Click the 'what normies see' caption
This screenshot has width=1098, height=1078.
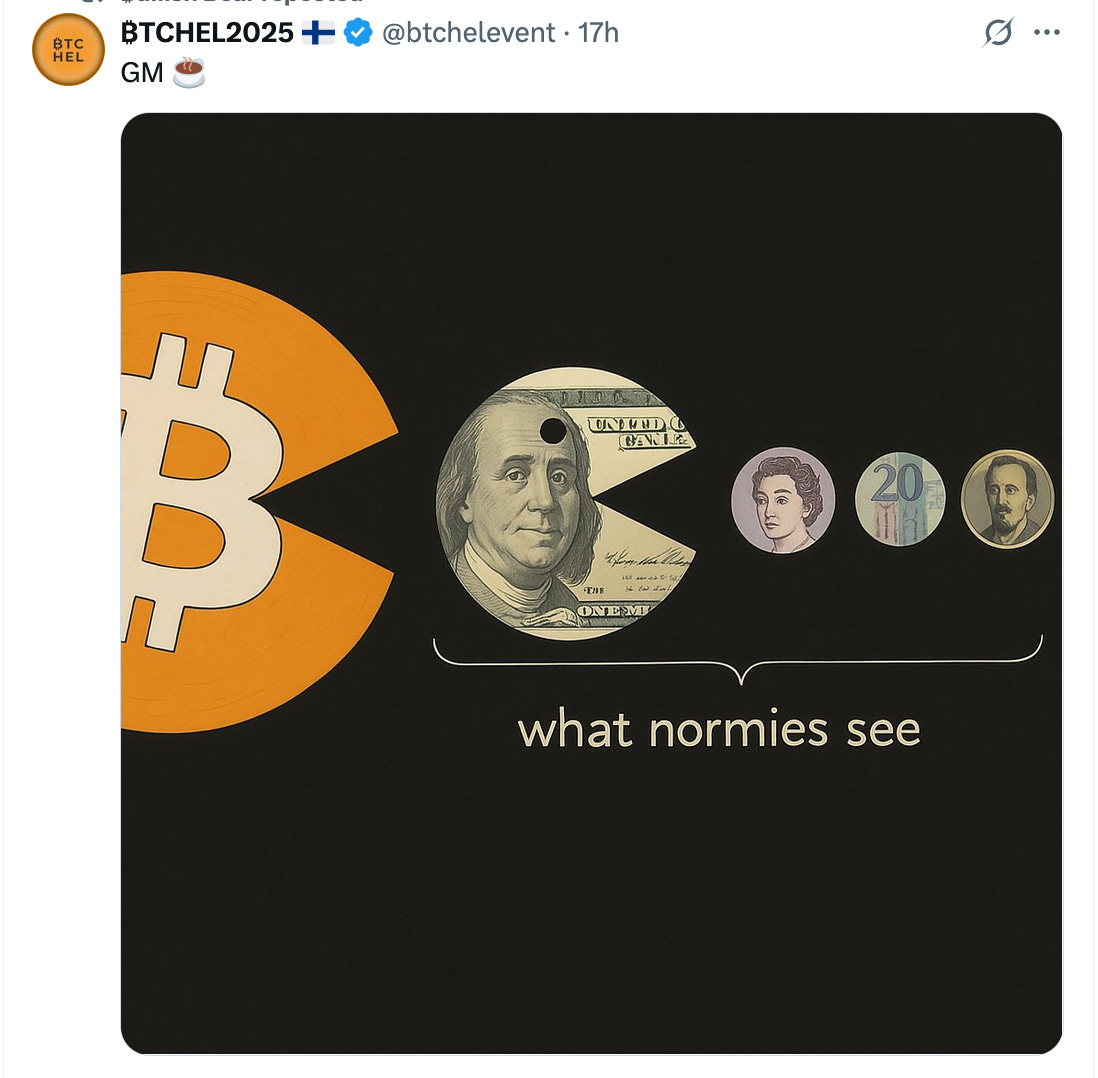(718, 728)
